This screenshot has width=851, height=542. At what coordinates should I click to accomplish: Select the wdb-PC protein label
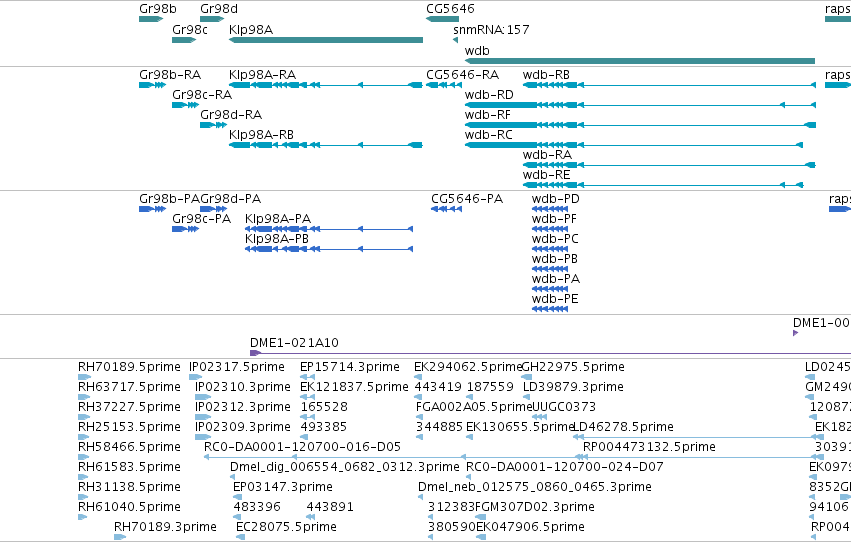click(x=555, y=239)
